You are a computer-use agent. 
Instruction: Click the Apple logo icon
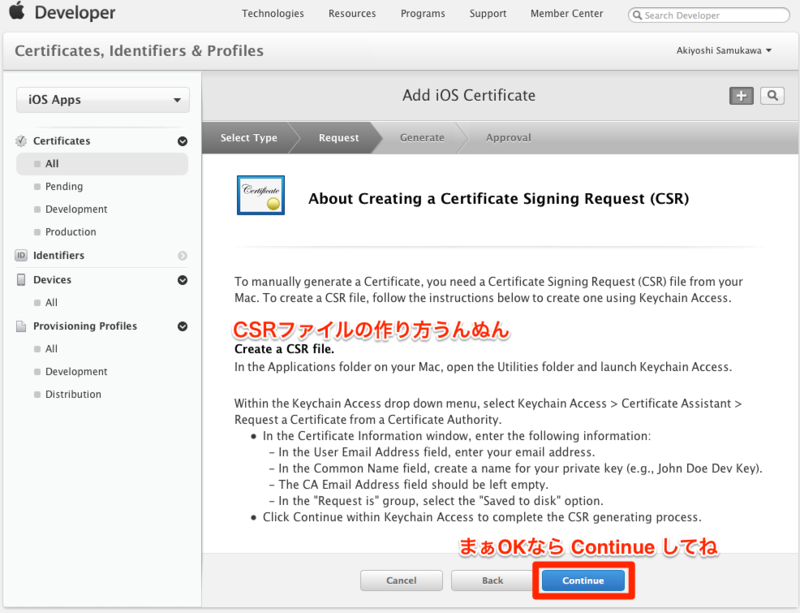[x=17, y=10]
